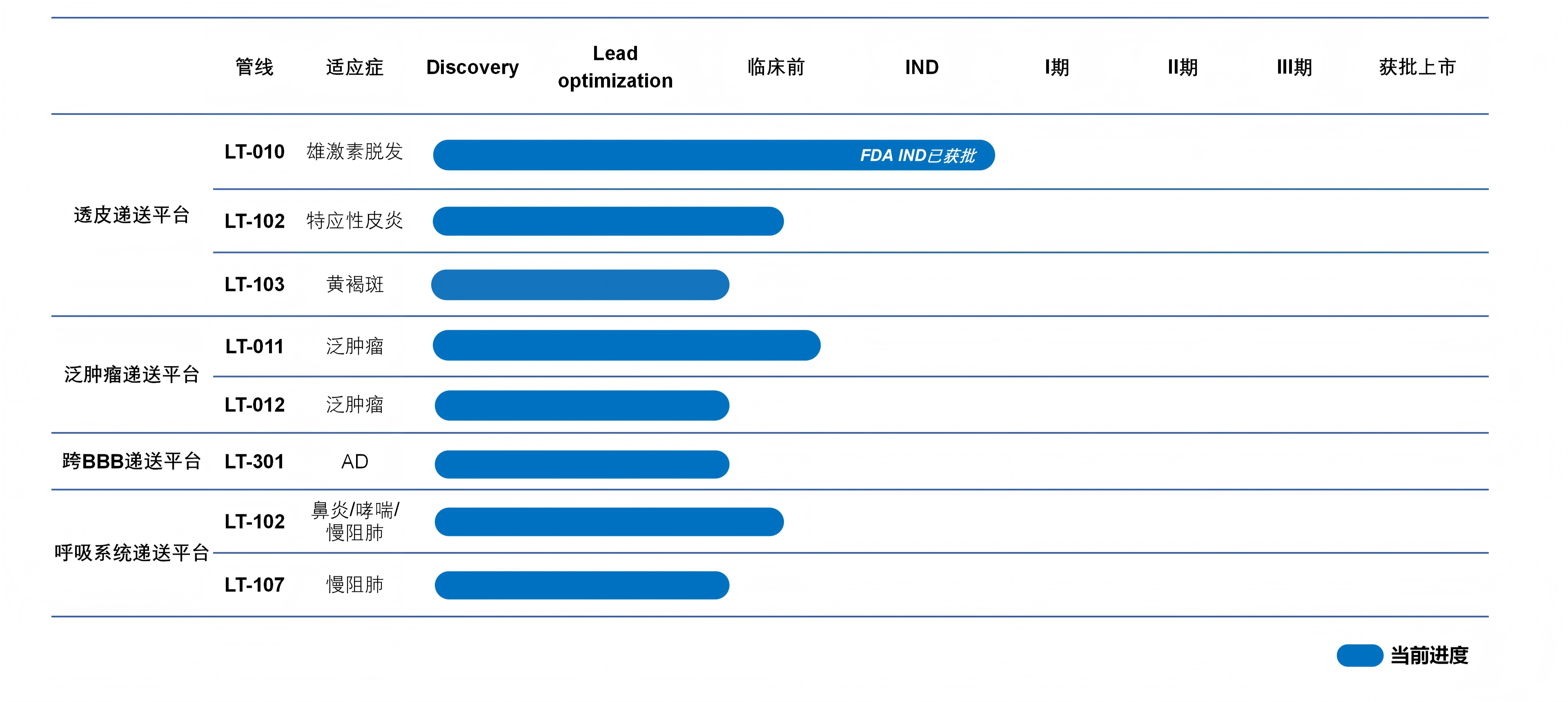Image resolution: width=1568 pixels, height=702 pixels.
Task: Click the 当前进度 legend label
Action: click(1429, 655)
